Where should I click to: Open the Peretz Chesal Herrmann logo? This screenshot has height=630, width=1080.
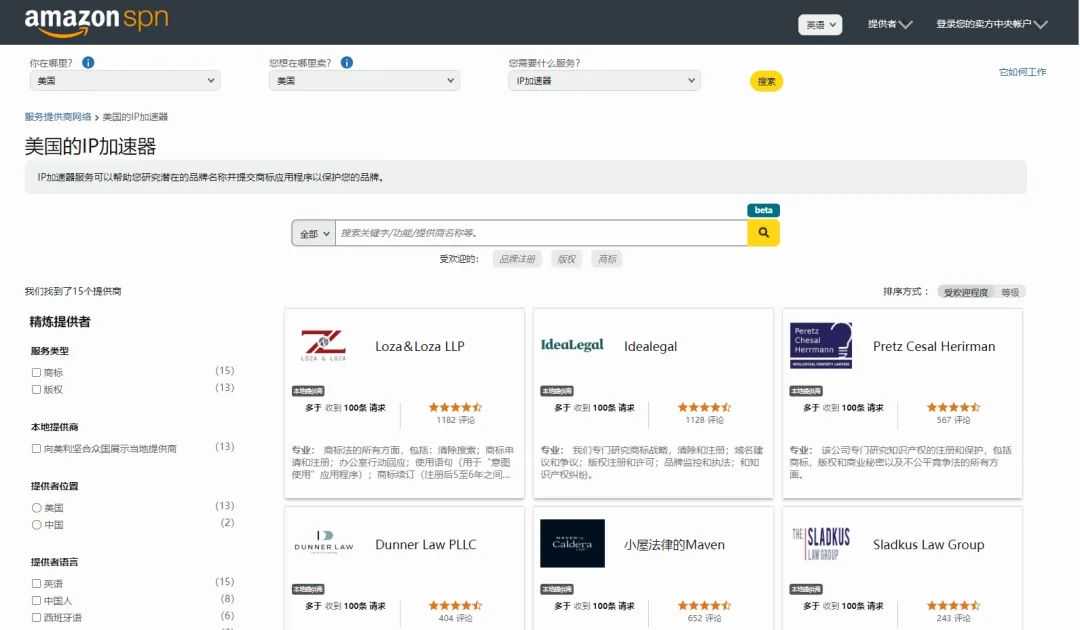[821, 345]
